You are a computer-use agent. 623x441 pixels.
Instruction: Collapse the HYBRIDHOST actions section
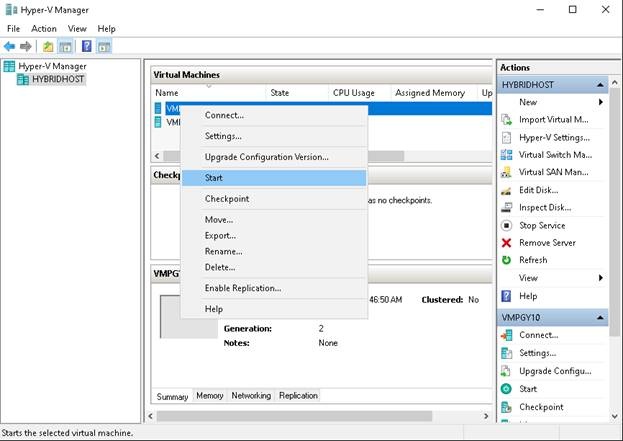[600, 85]
